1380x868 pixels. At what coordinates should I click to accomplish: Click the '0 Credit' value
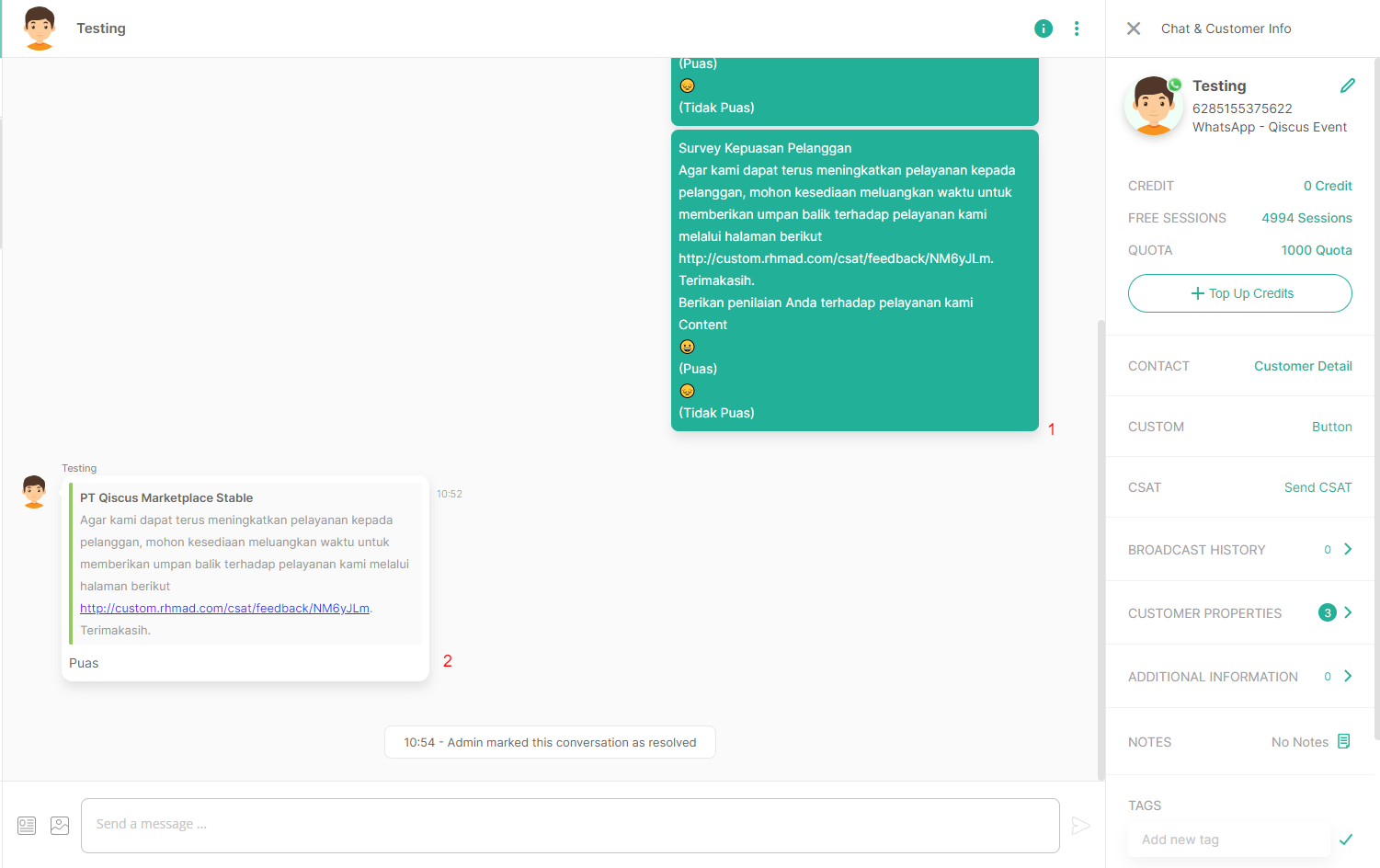pyautogui.click(x=1328, y=186)
